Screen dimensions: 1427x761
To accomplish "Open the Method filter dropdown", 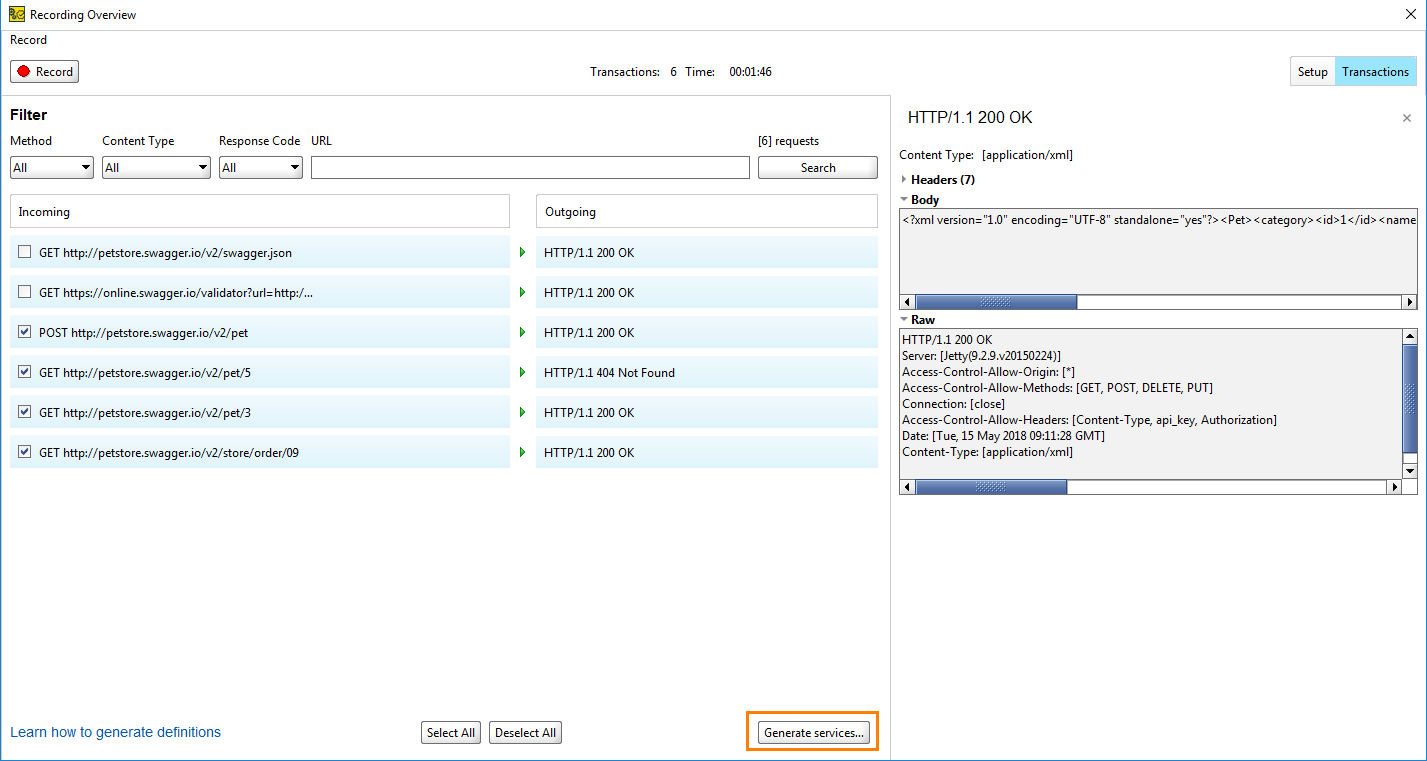I will [x=87, y=166].
